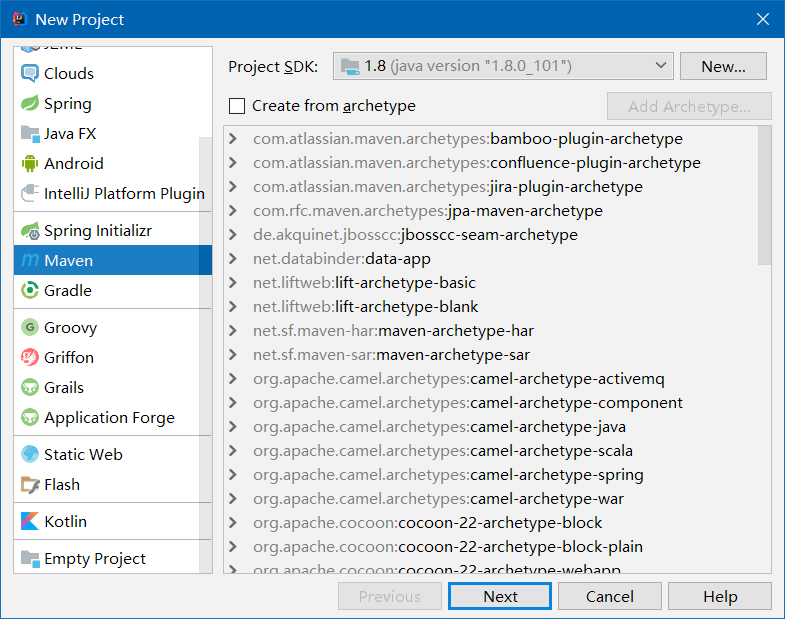The width and height of the screenshot is (785, 619).
Task: Click the IntelliJ Platform Plugin icon
Action: (x=30, y=193)
